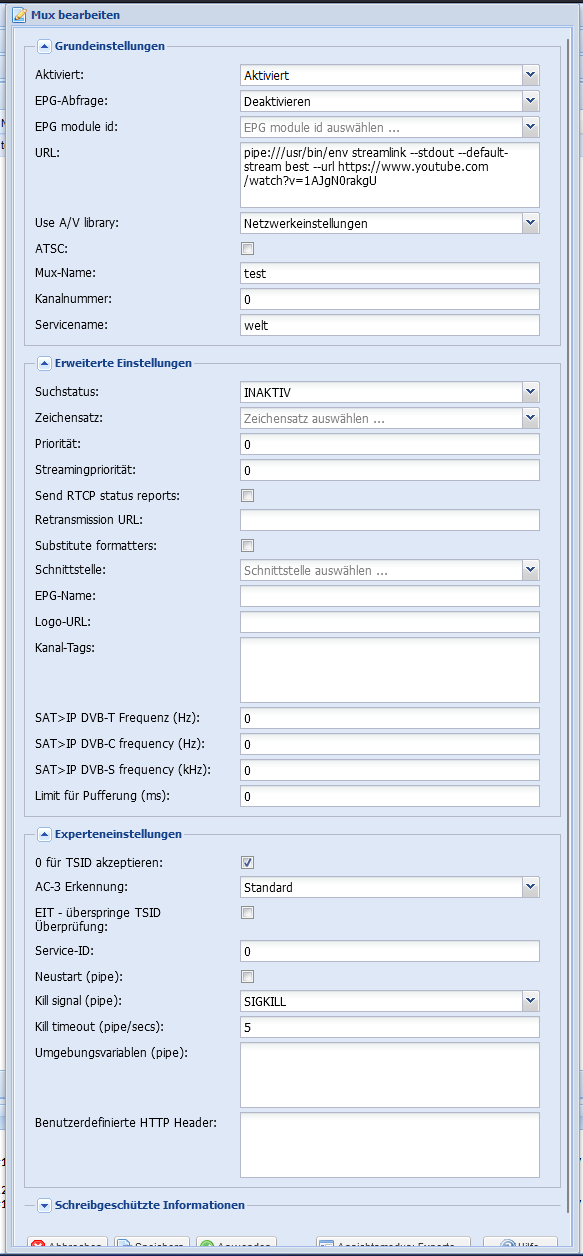Viewport: 583px width, 1256px height.
Task: Collapse the Grundeinstellungen section arrow
Action: [x=45, y=45]
